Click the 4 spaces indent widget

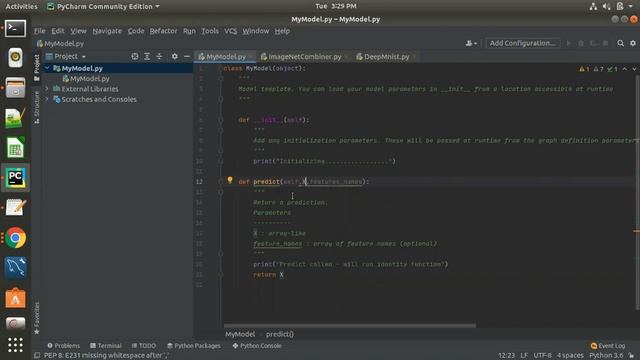coord(570,356)
